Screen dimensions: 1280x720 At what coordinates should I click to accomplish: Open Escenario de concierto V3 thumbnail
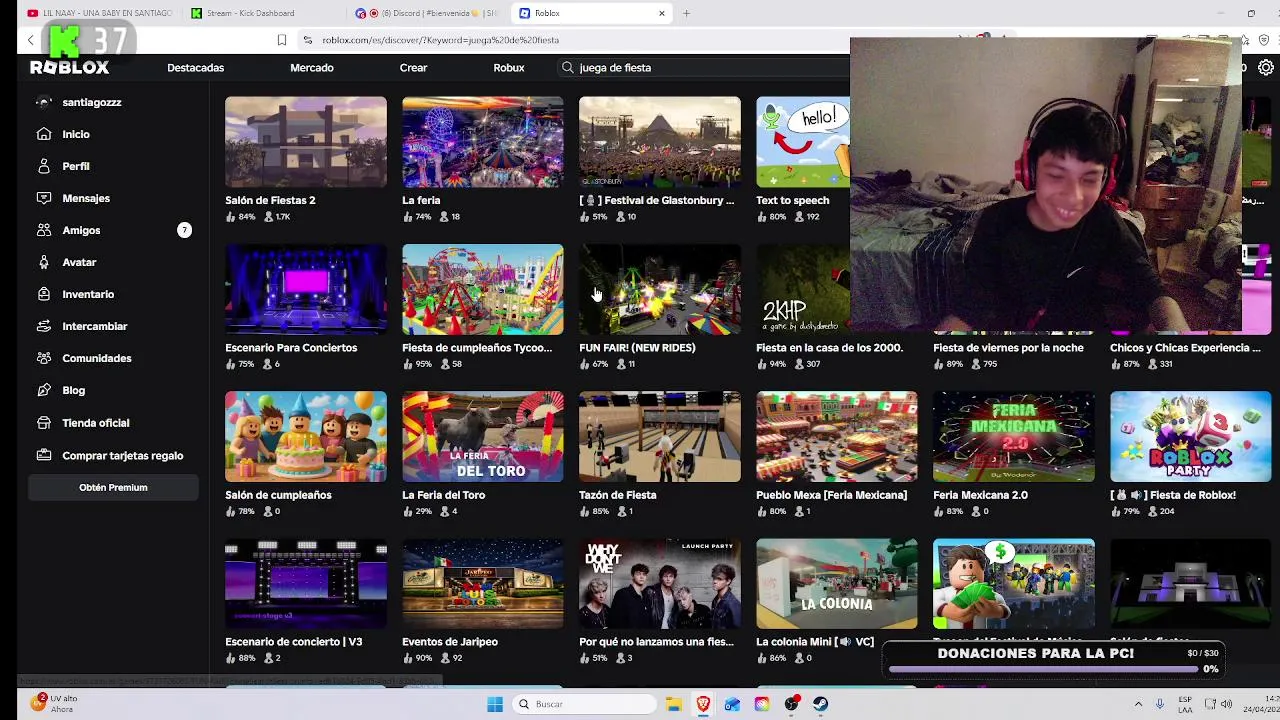point(306,584)
